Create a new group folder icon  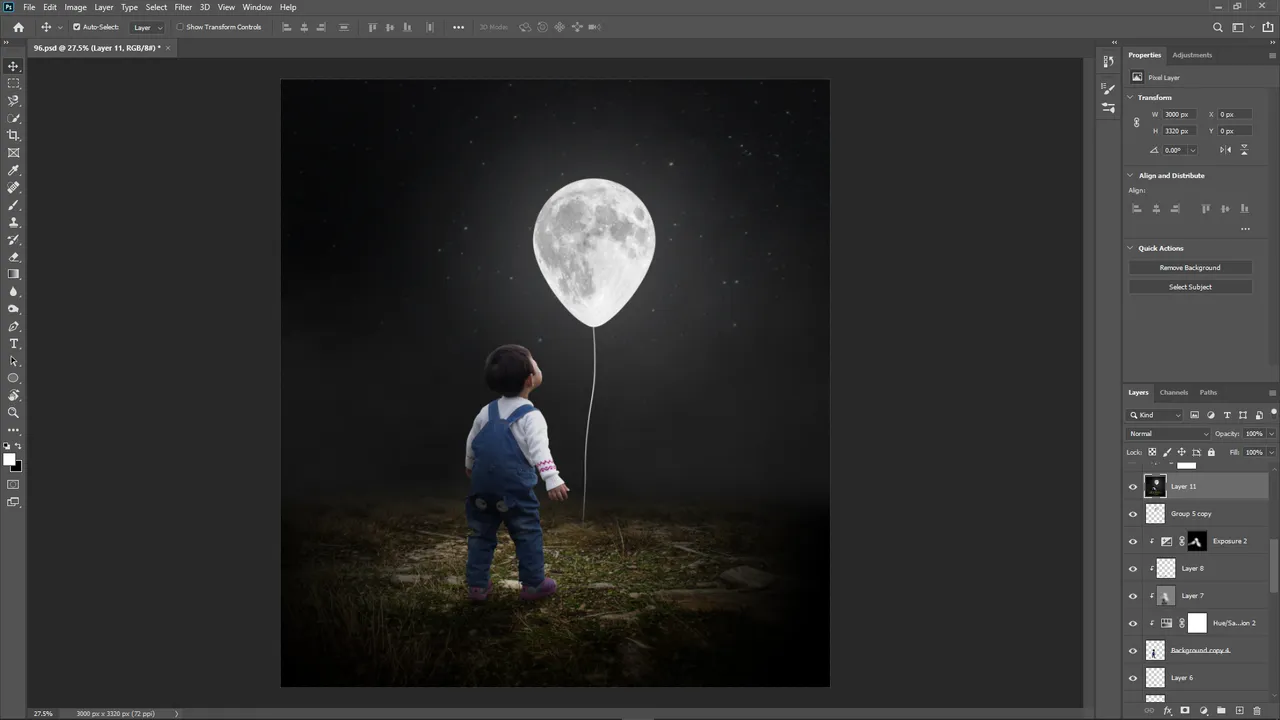1221,711
